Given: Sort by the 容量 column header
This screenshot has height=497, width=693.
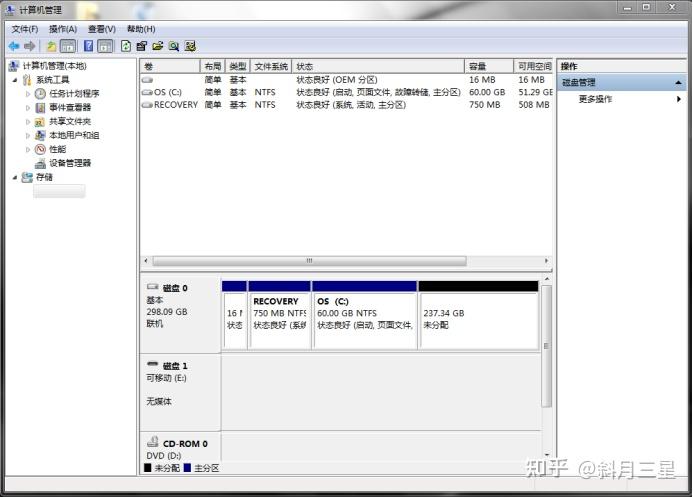Looking at the screenshot, I should tap(489, 67).
